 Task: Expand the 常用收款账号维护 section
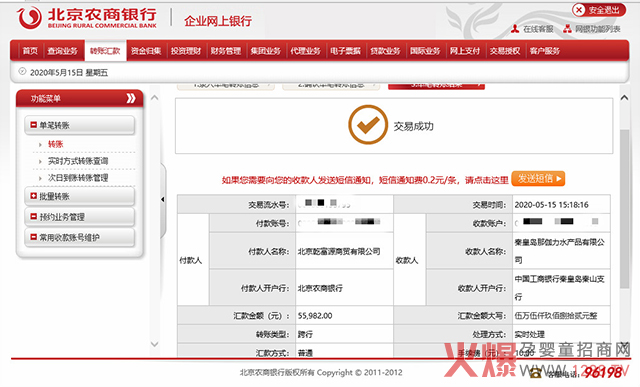tap(80, 237)
